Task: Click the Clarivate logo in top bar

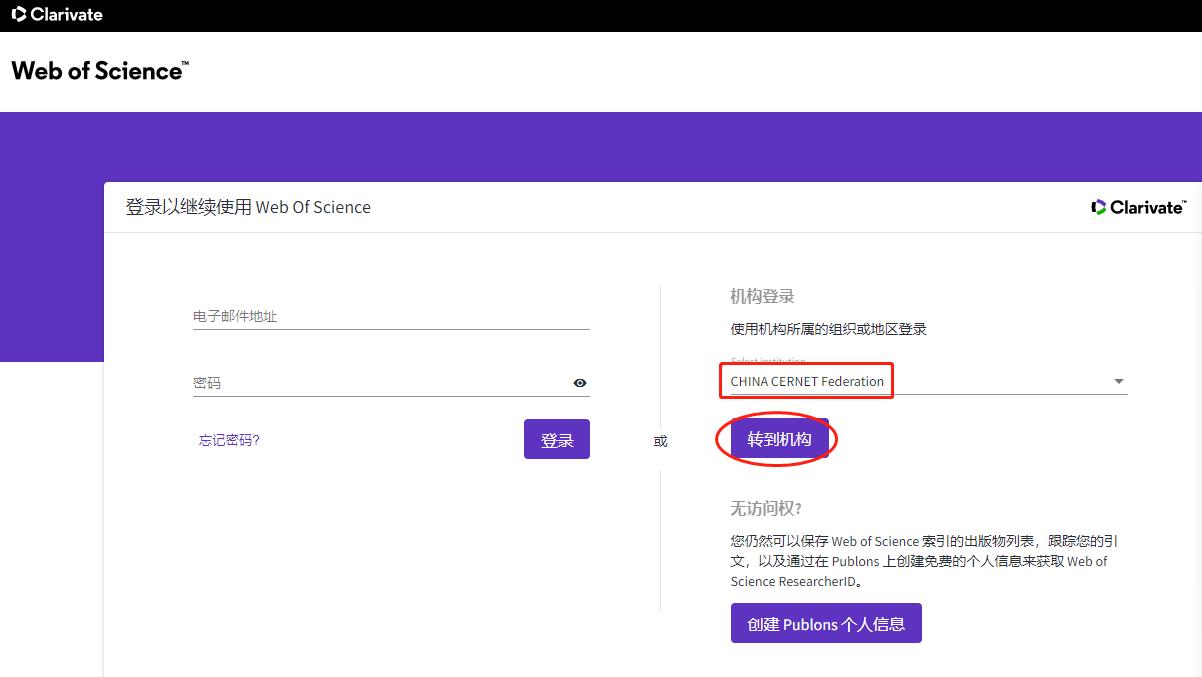Action: tap(57, 15)
